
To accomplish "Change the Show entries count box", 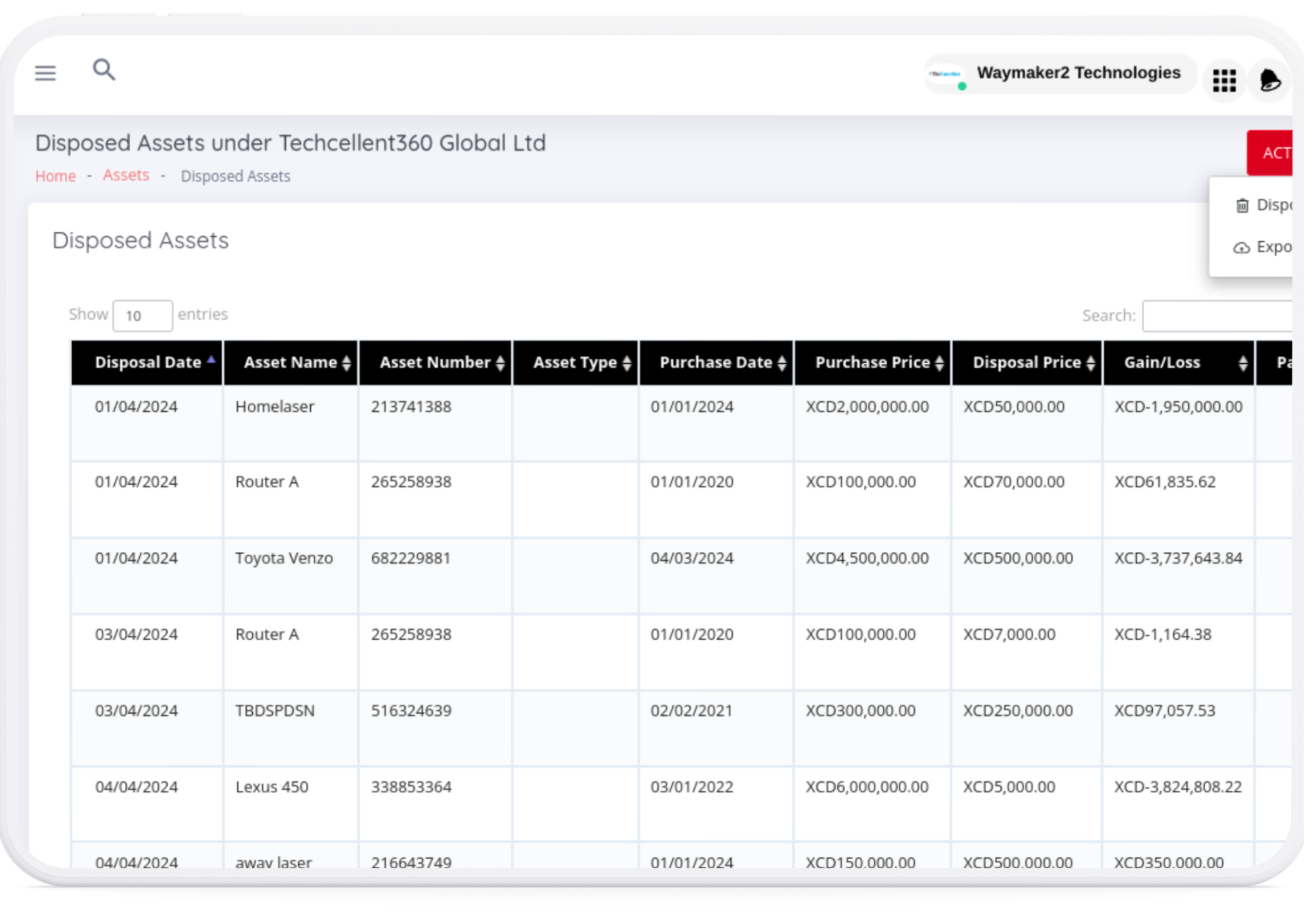I will click(142, 316).
